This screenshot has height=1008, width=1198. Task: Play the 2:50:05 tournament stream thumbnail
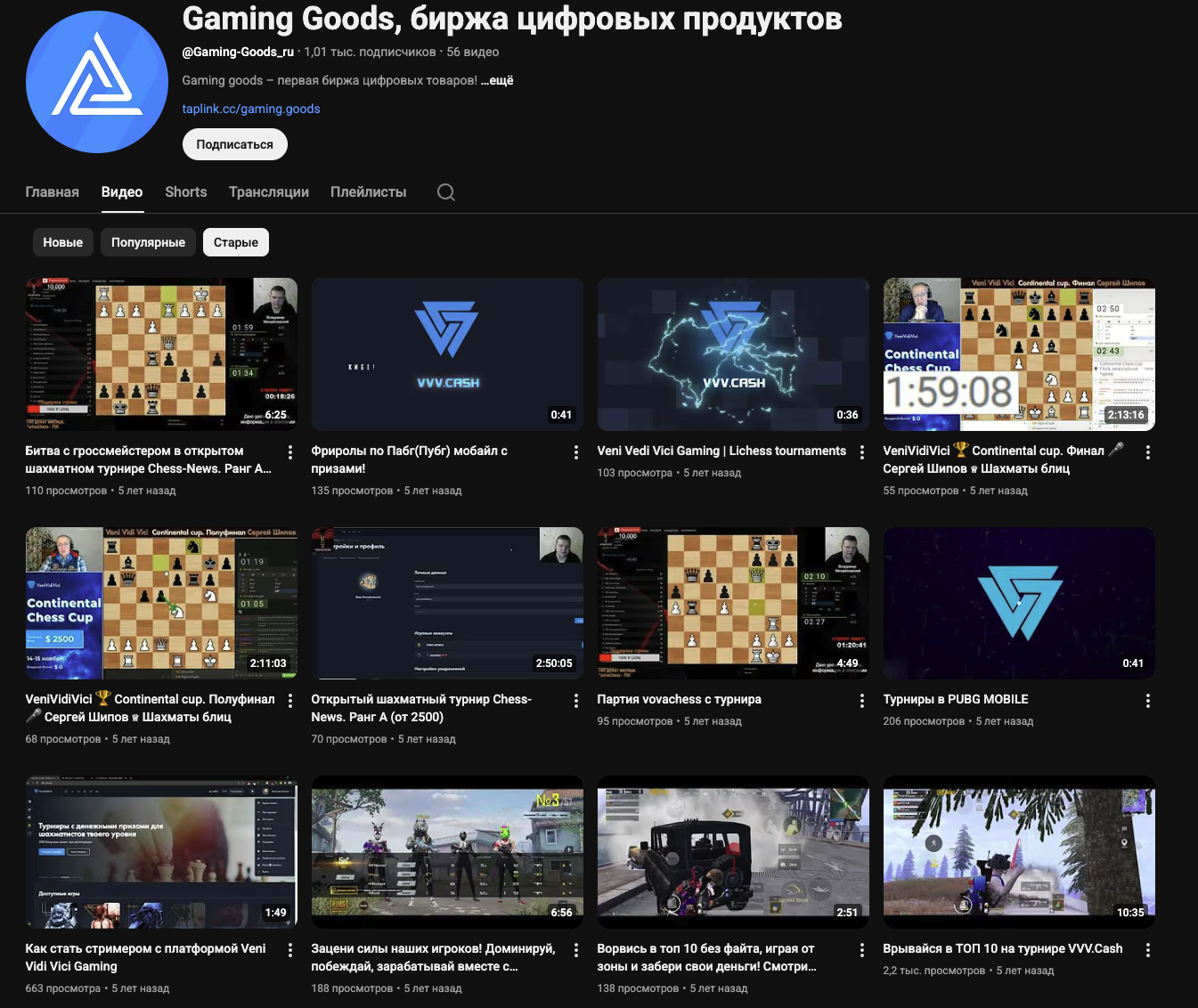click(x=447, y=603)
